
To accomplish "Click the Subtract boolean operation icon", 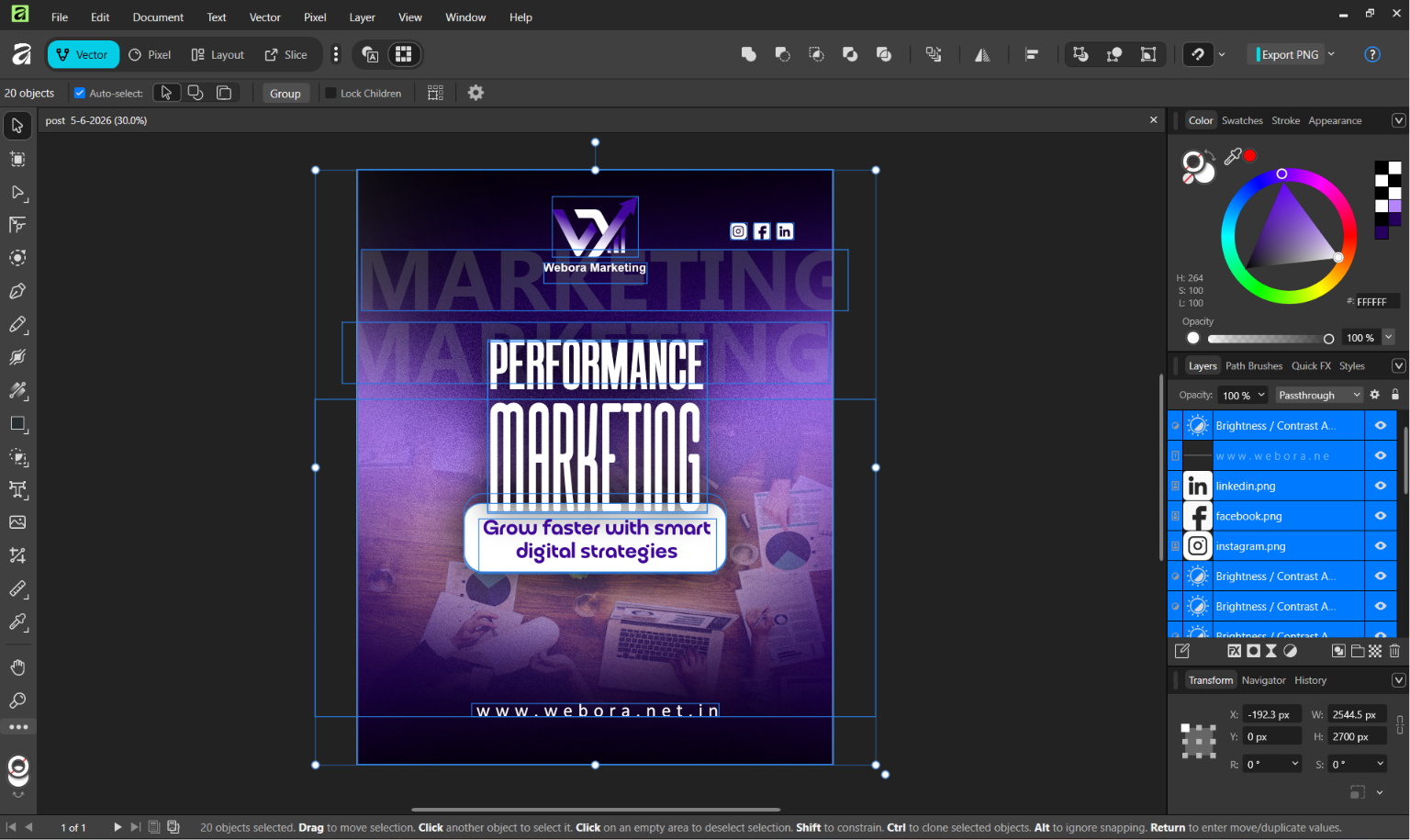I will [x=782, y=54].
